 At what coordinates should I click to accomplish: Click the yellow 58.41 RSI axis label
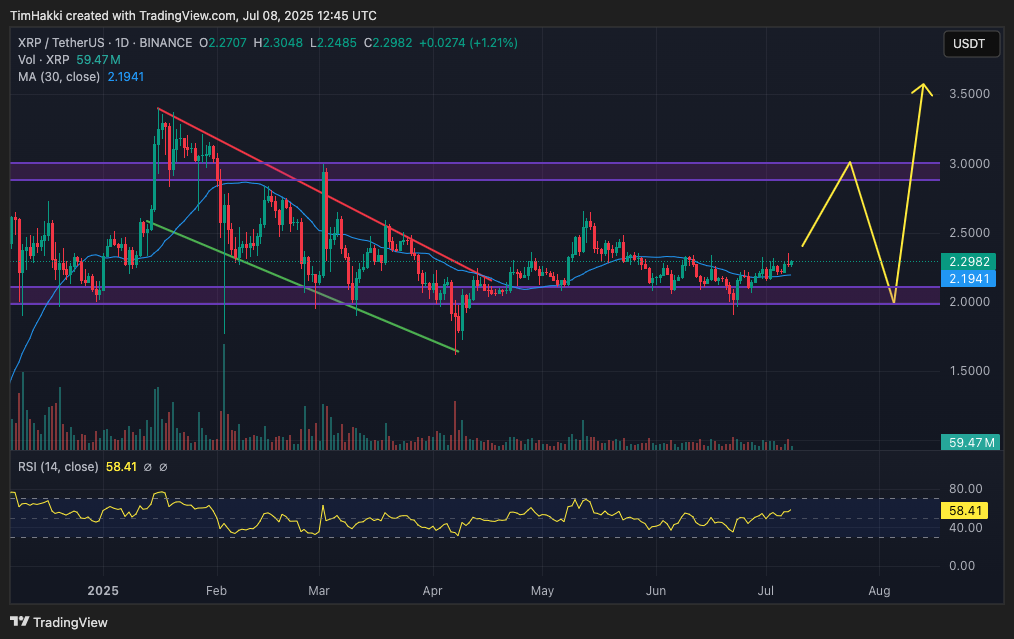coord(966,510)
